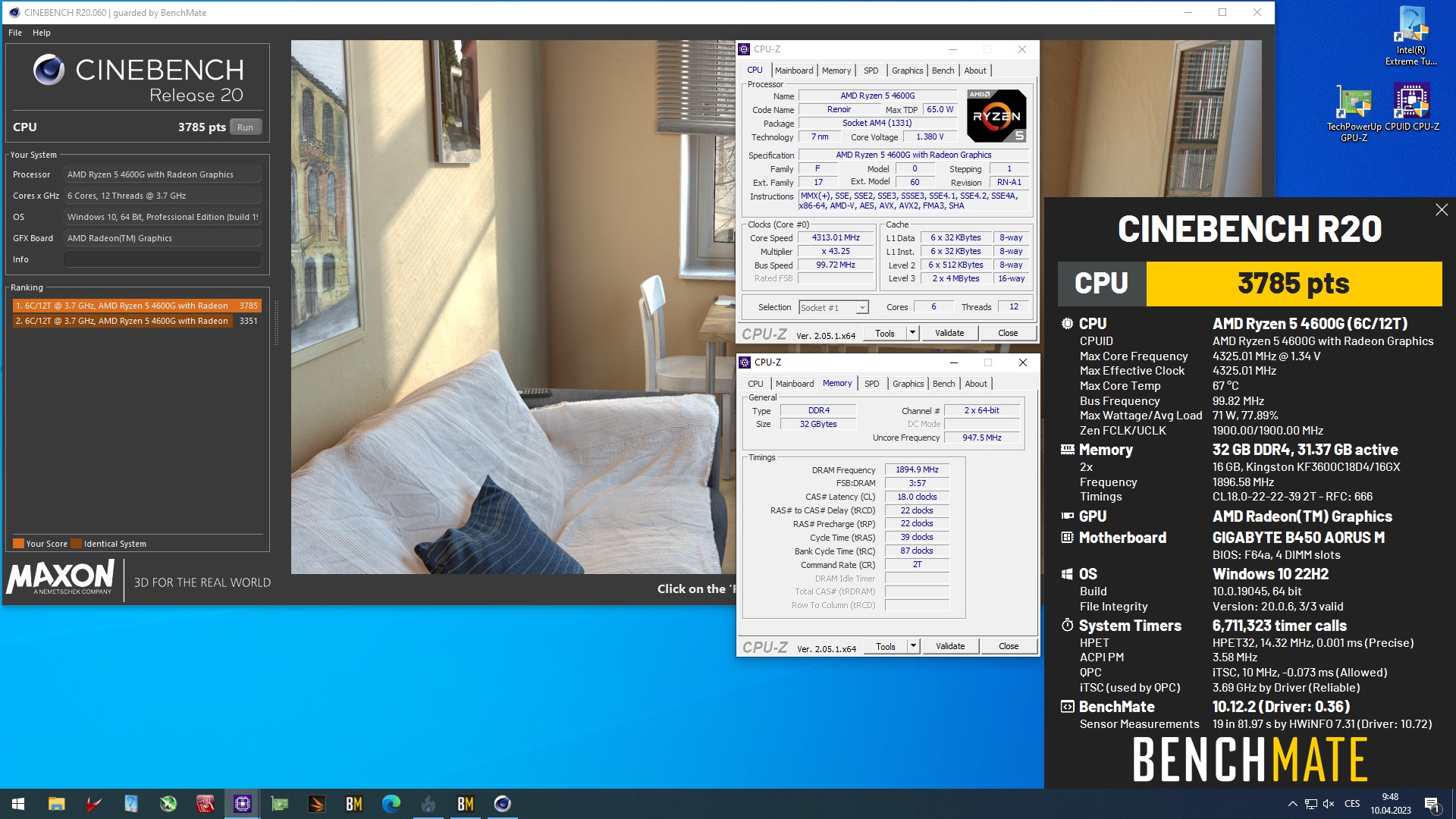Expand Tools dropdown arrow in upper CPU-Z
Viewport: 1456px width, 819px height.
[912, 333]
